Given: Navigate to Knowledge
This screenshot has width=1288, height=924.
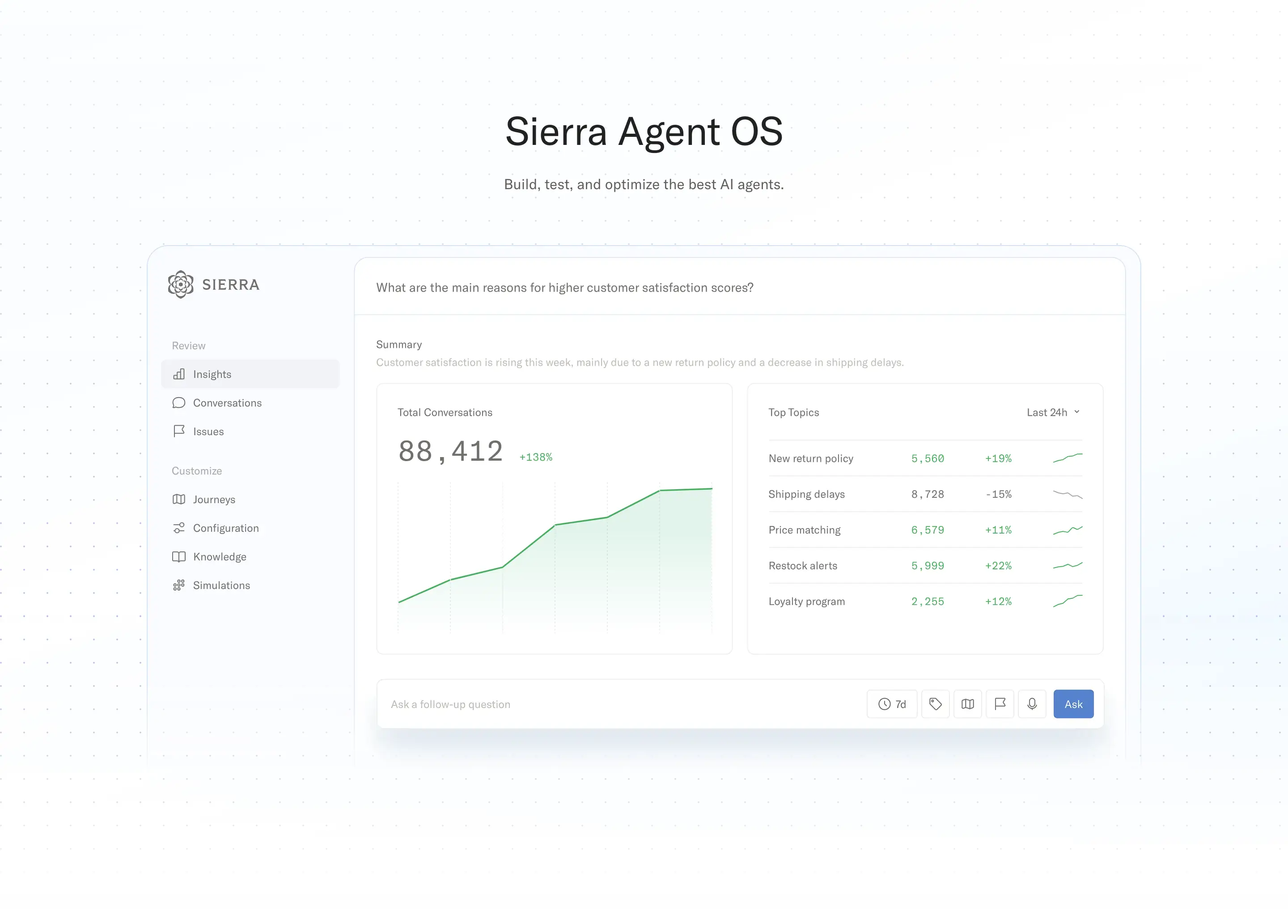Looking at the screenshot, I should [250, 556].
